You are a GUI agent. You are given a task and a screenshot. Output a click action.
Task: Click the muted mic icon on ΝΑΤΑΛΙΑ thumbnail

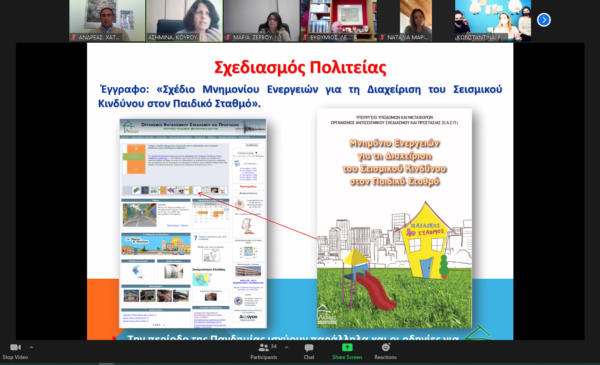click(x=383, y=37)
